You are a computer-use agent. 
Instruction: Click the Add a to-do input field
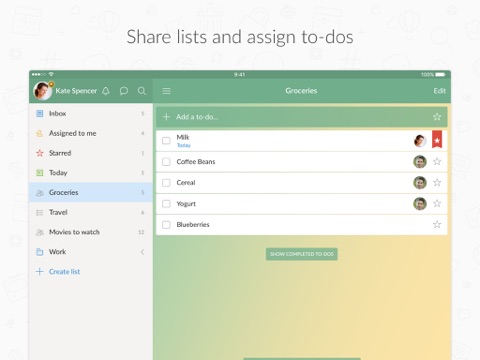pyautogui.click(x=302, y=117)
